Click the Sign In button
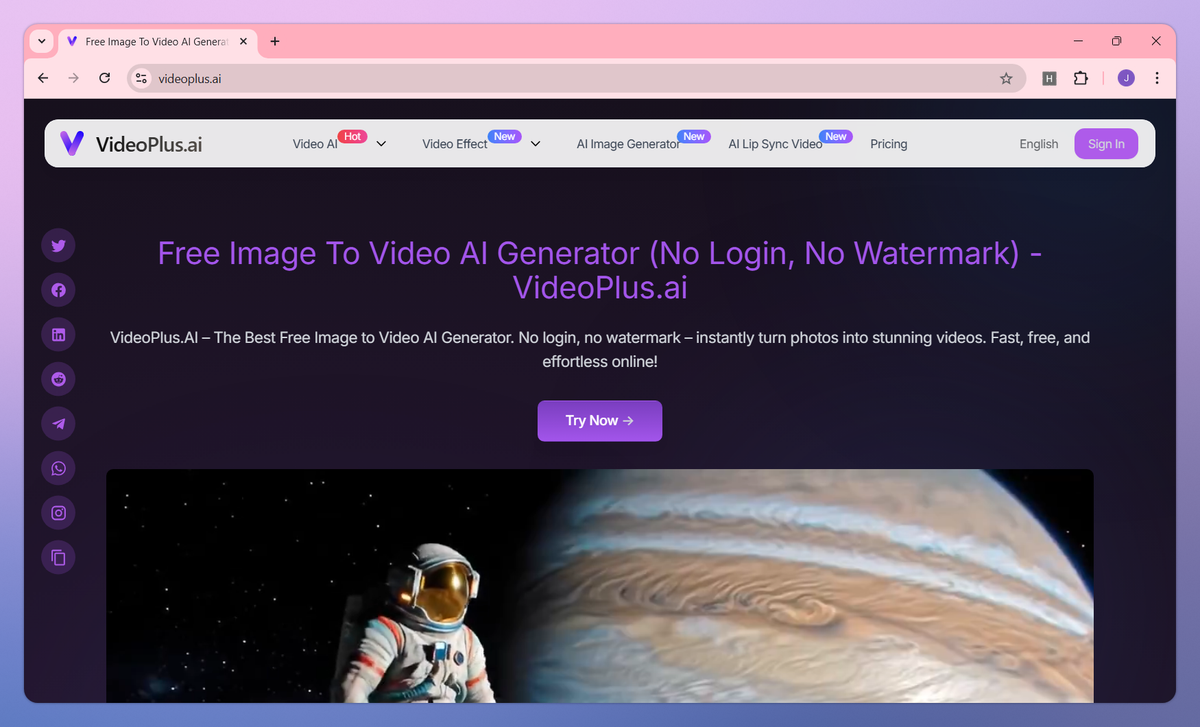 point(1106,144)
